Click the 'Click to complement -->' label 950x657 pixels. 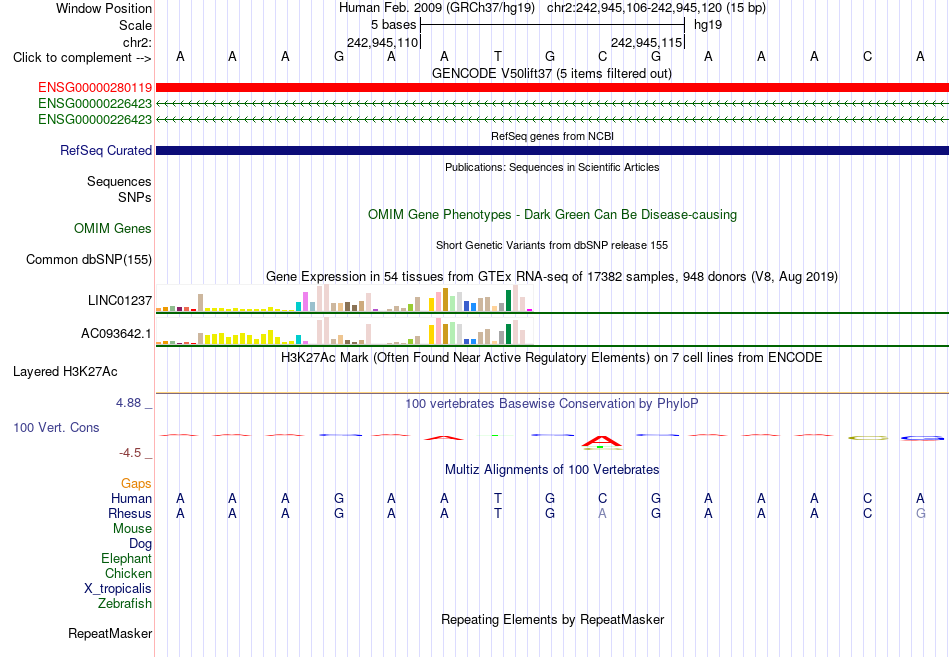[x=82, y=58]
